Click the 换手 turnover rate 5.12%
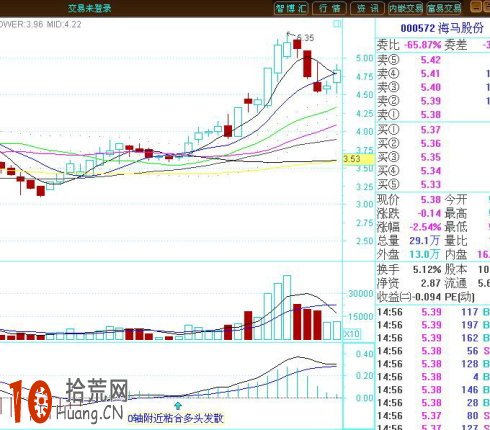The width and height of the screenshot is (490, 430). (427, 269)
